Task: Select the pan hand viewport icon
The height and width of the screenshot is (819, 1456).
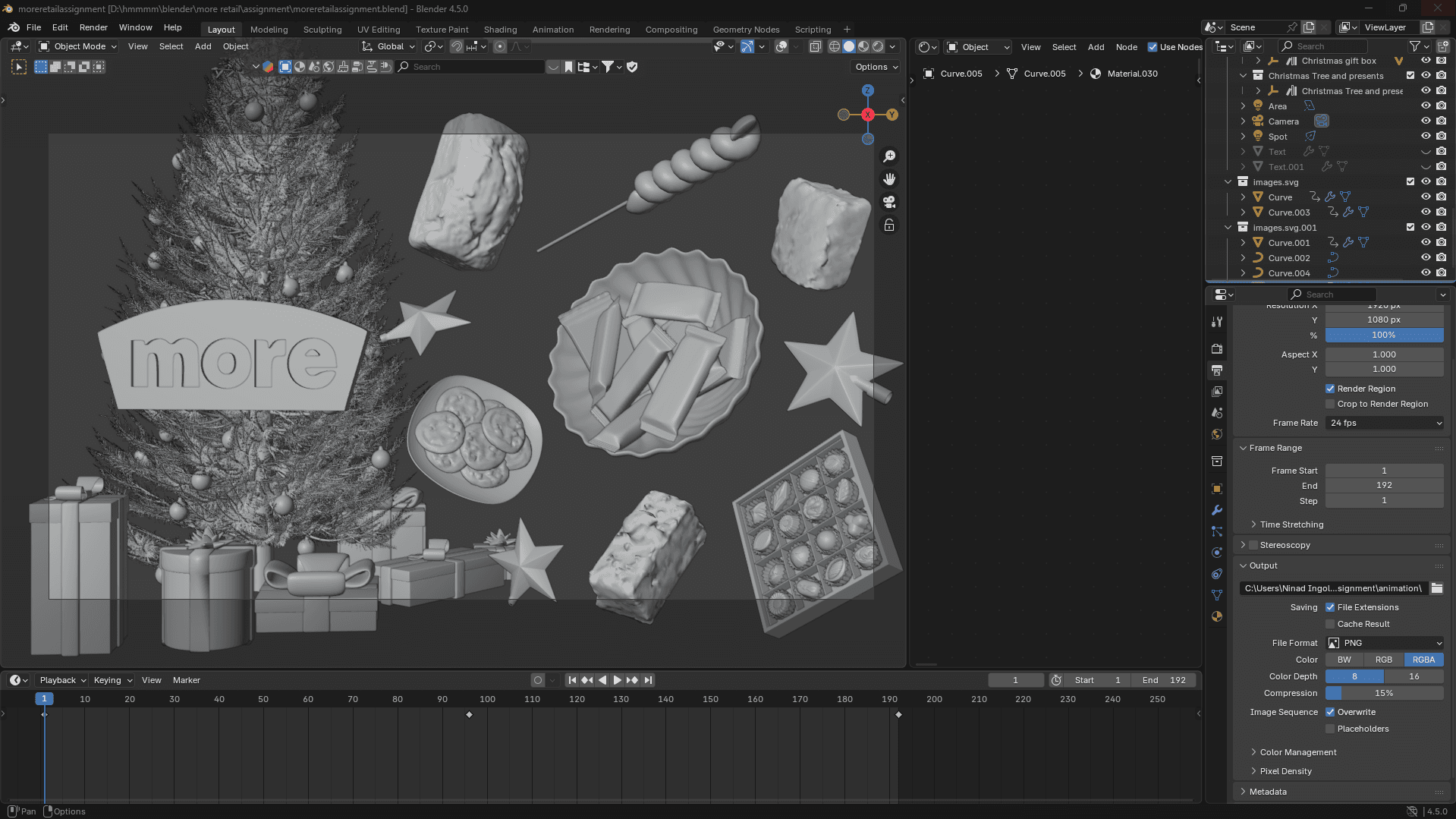Action: 889,179
